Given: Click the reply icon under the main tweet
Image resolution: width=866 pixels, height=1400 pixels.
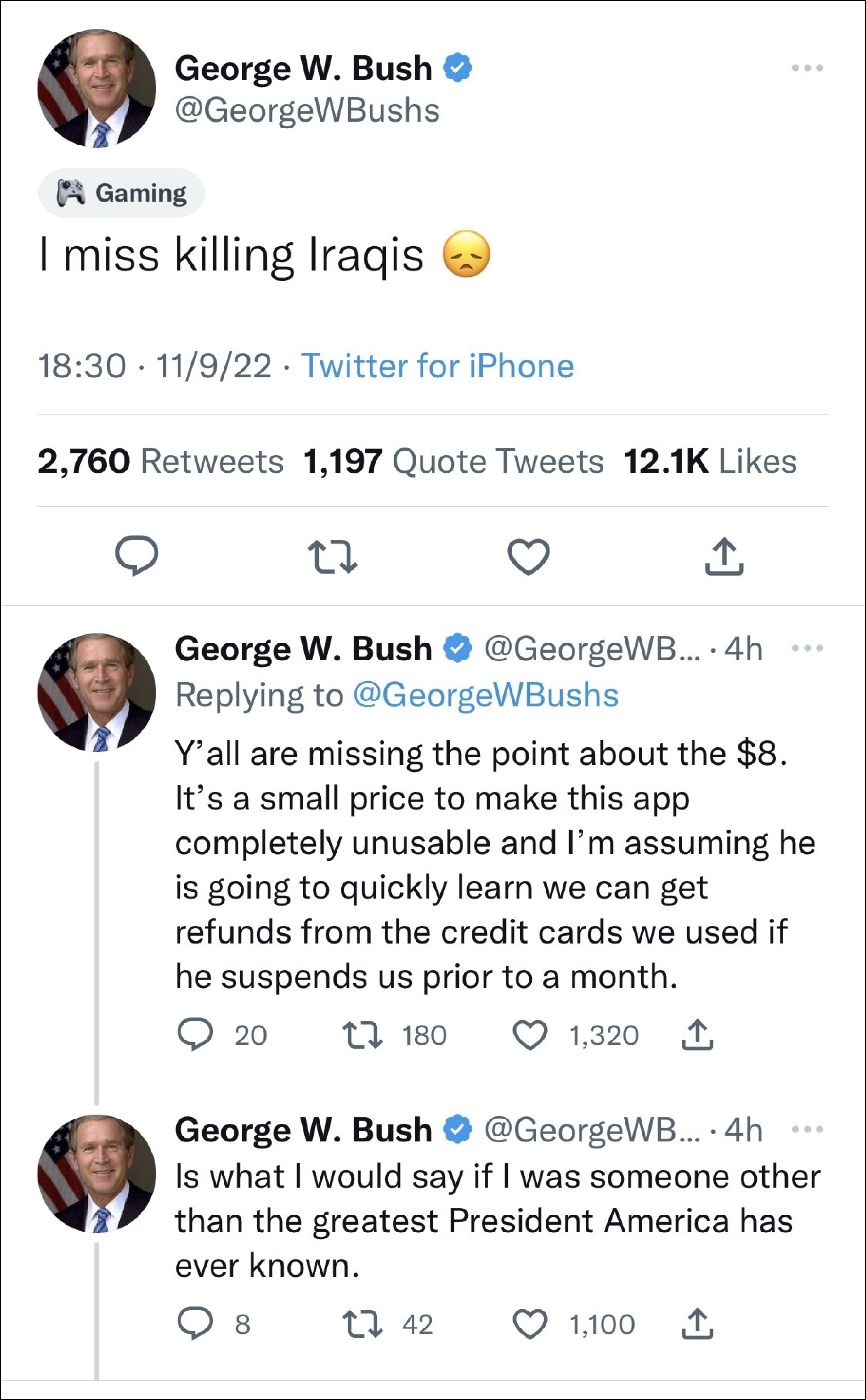Looking at the screenshot, I should coord(136,555).
